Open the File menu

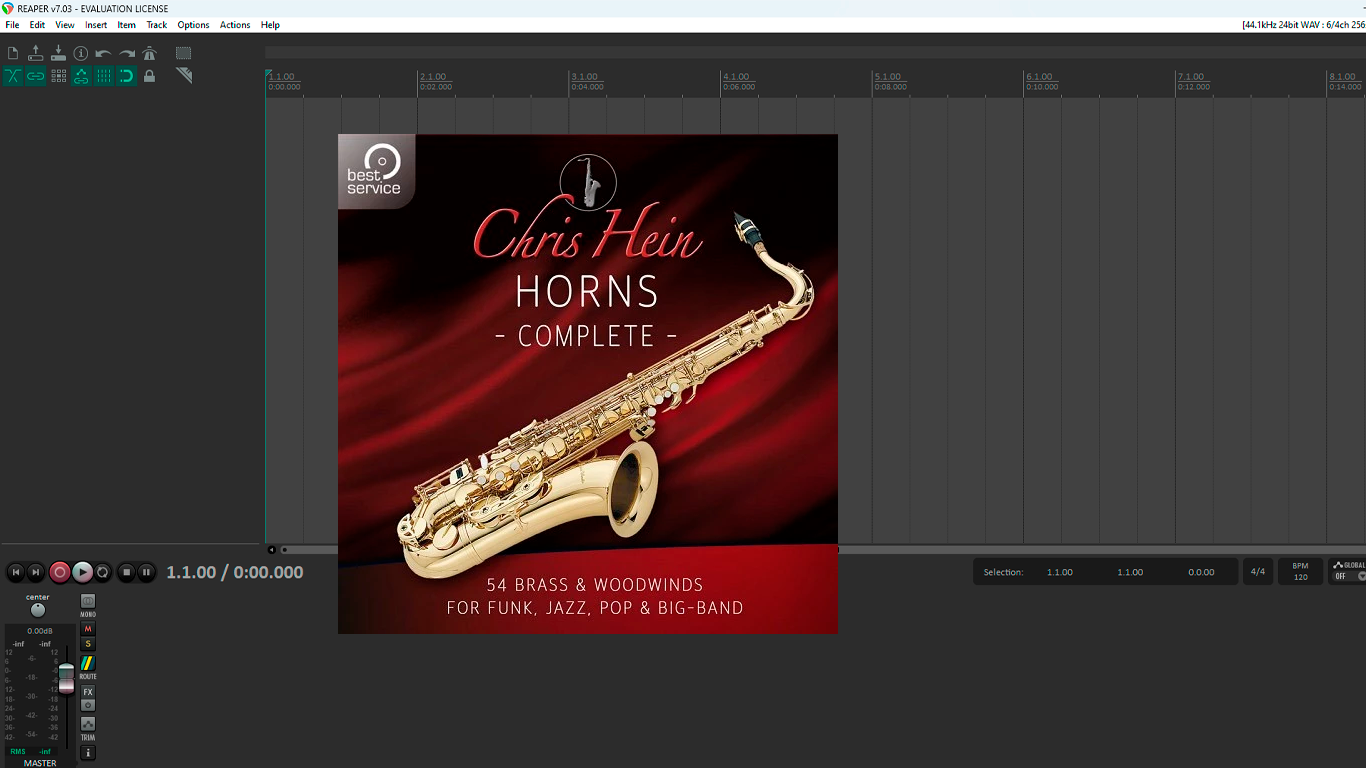pyautogui.click(x=12, y=25)
